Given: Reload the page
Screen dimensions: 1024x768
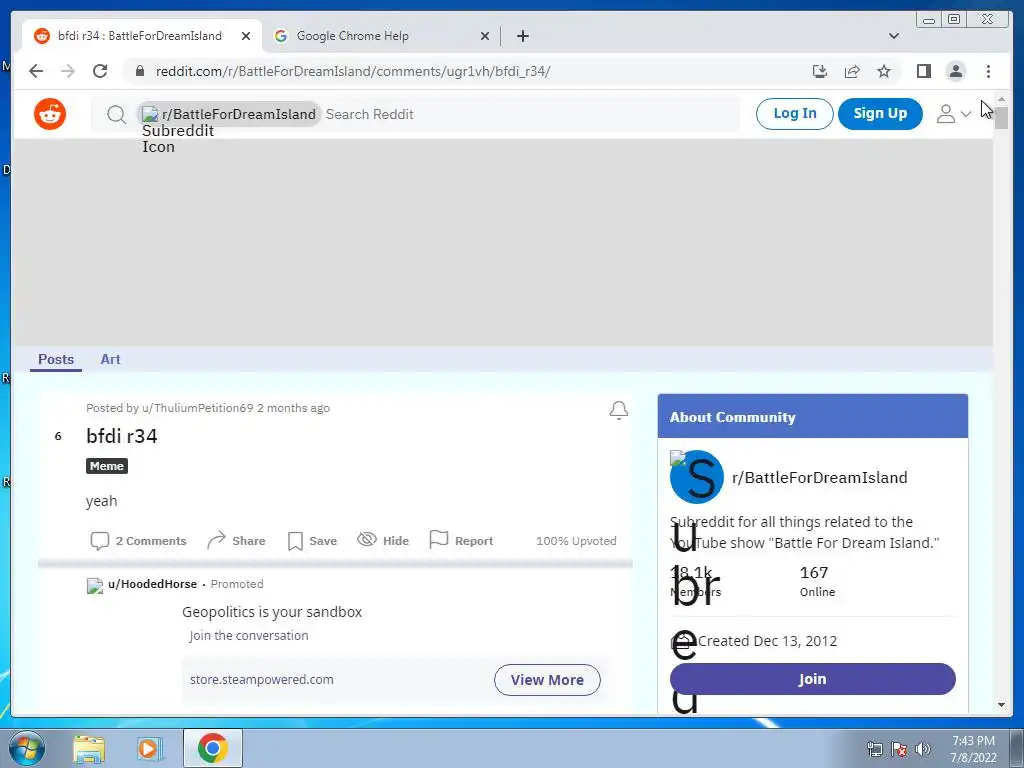Looking at the screenshot, I should pyautogui.click(x=100, y=71).
